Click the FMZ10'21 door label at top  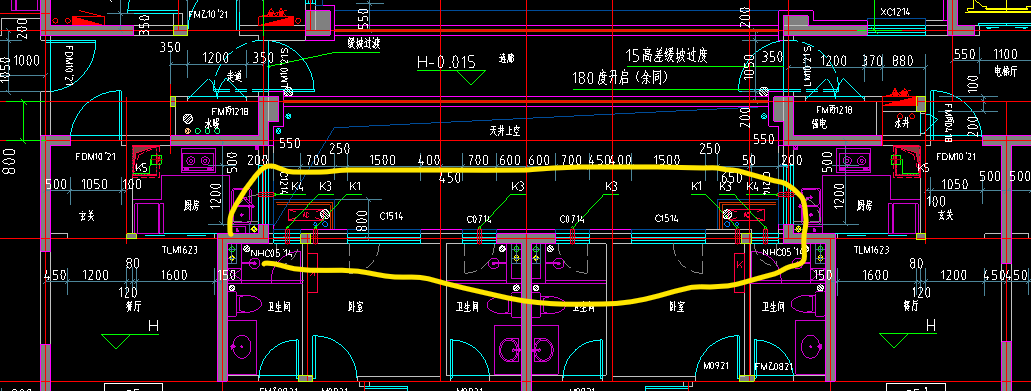tap(207, 14)
